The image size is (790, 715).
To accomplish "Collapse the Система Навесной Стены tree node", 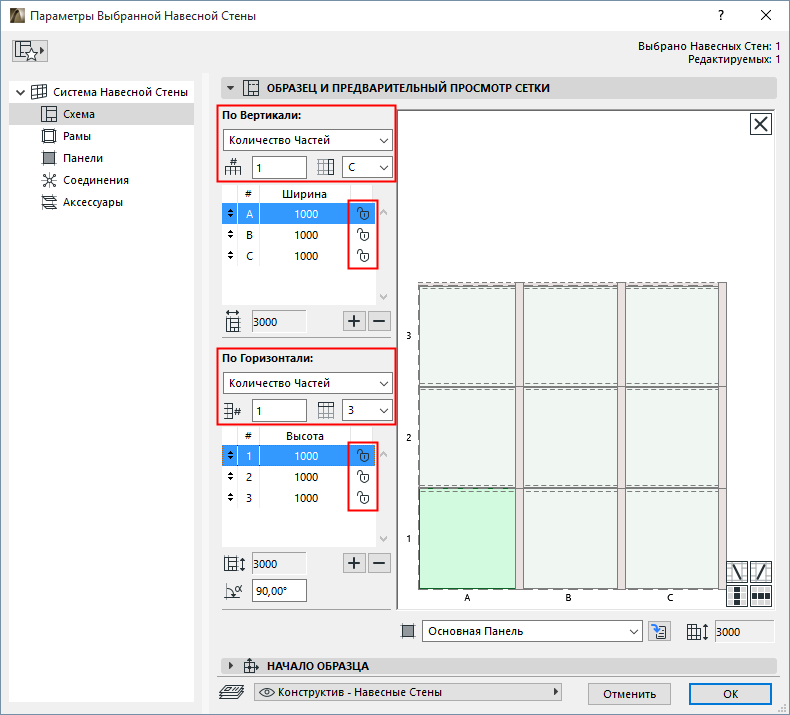I will 20,92.
